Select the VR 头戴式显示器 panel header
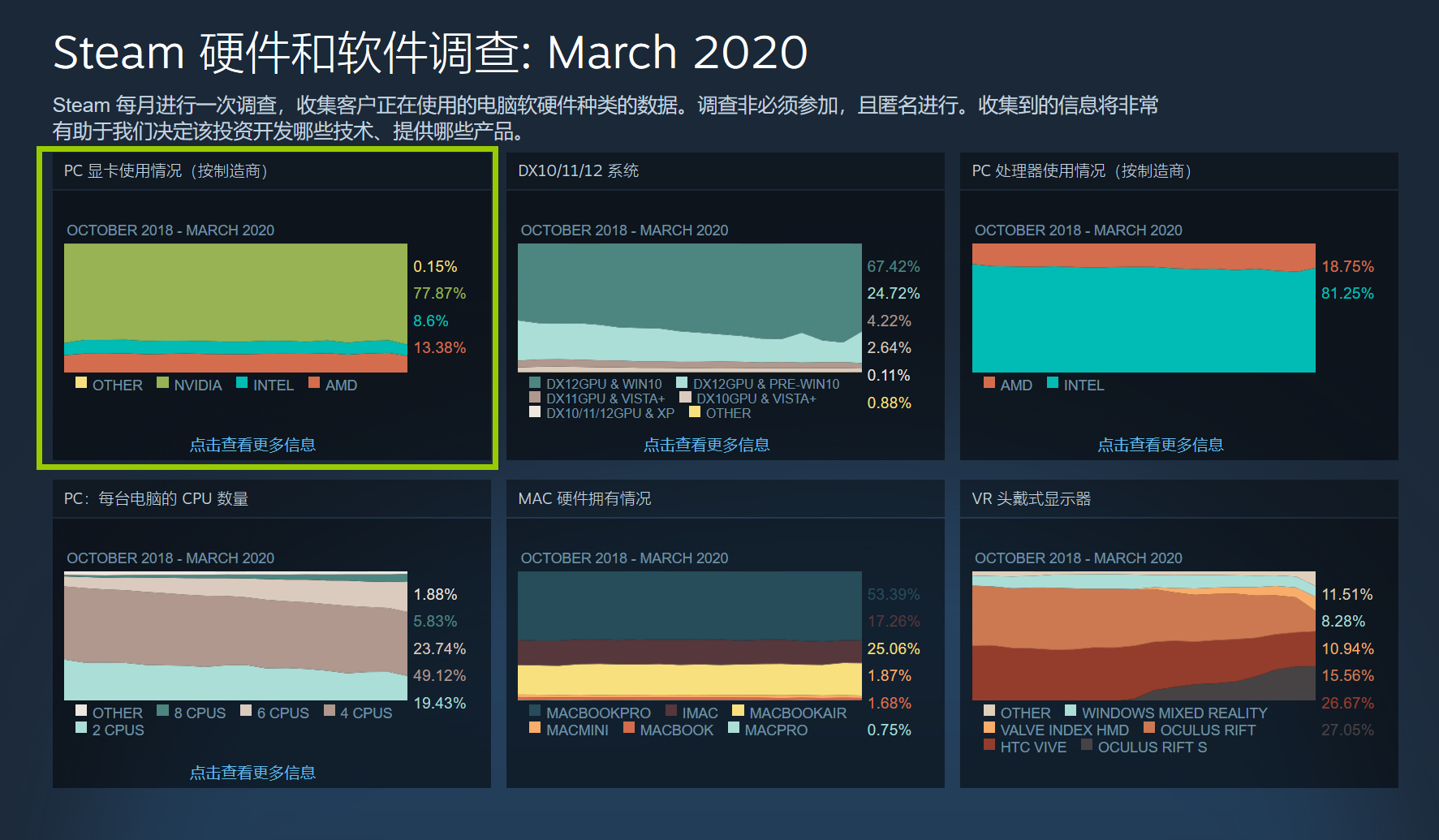Image resolution: width=1439 pixels, height=840 pixels. click(x=1031, y=499)
